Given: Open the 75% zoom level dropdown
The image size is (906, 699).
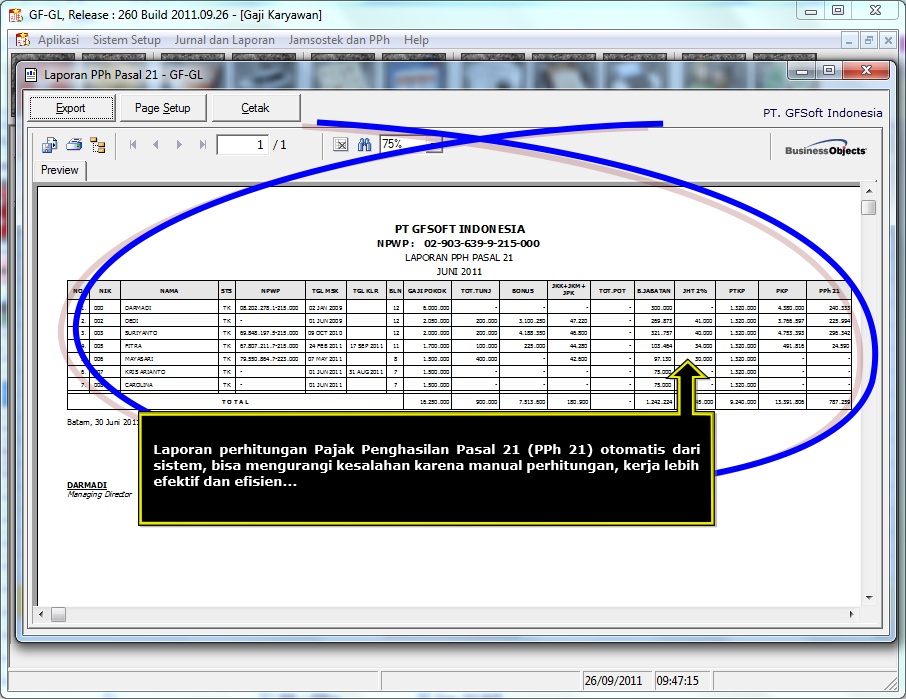Looking at the screenshot, I should [x=437, y=144].
